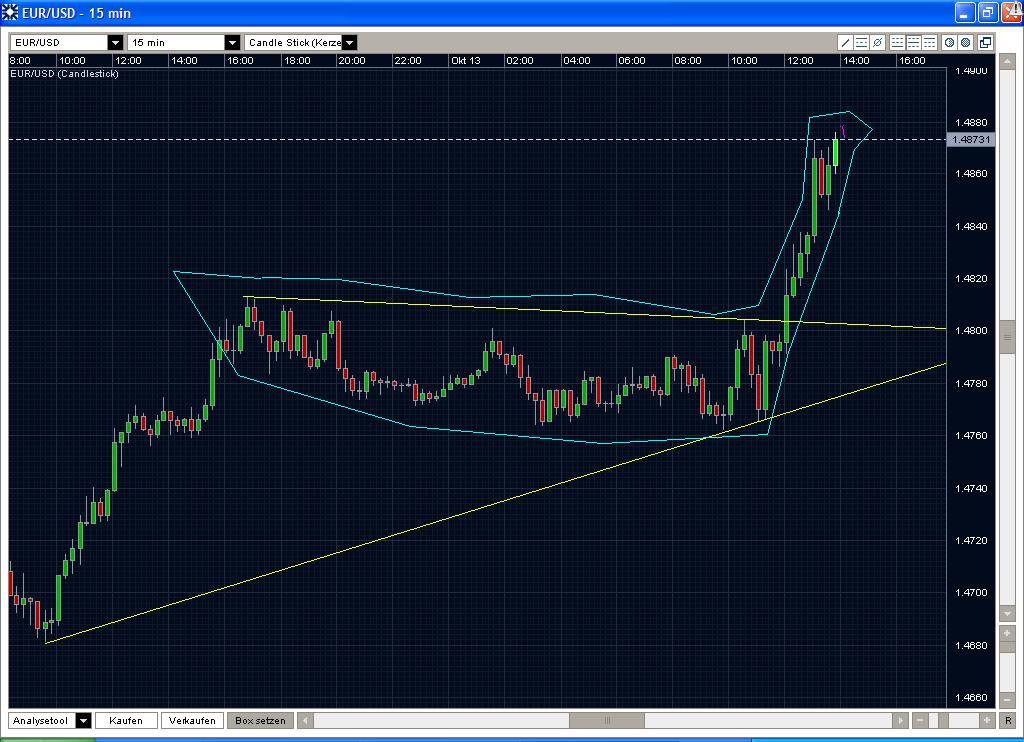Click the 1.4880 price axis label
The image size is (1024, 742).
pyautogui.click(x=971, y=123)
